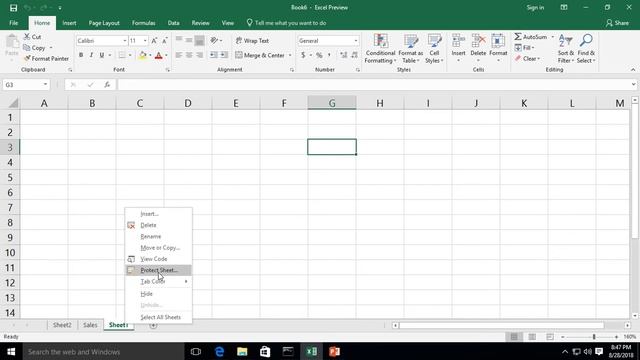Center text horizontally in cell
The height and width of the screenshot is (360, 640).
(189, 55)
